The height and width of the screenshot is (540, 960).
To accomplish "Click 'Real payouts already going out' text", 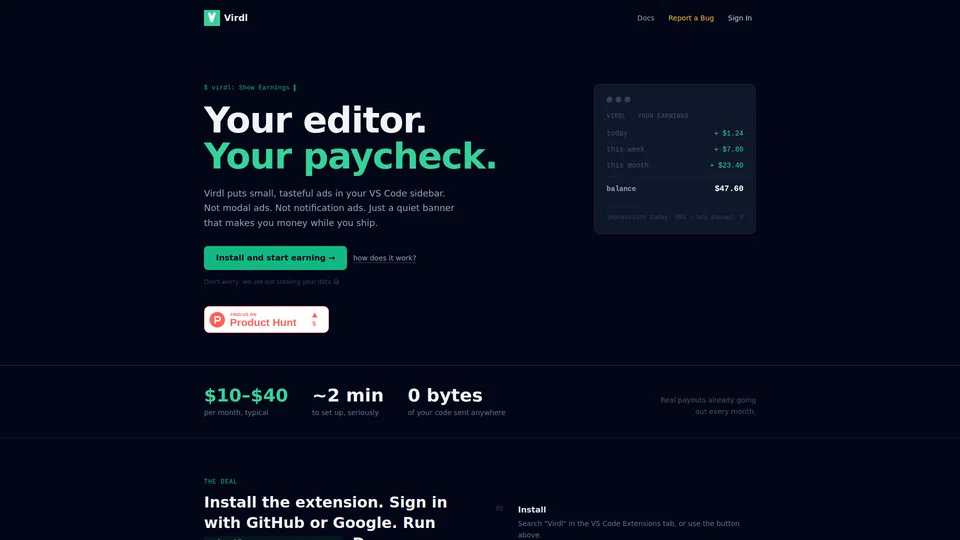I will [x=708, y=405].
